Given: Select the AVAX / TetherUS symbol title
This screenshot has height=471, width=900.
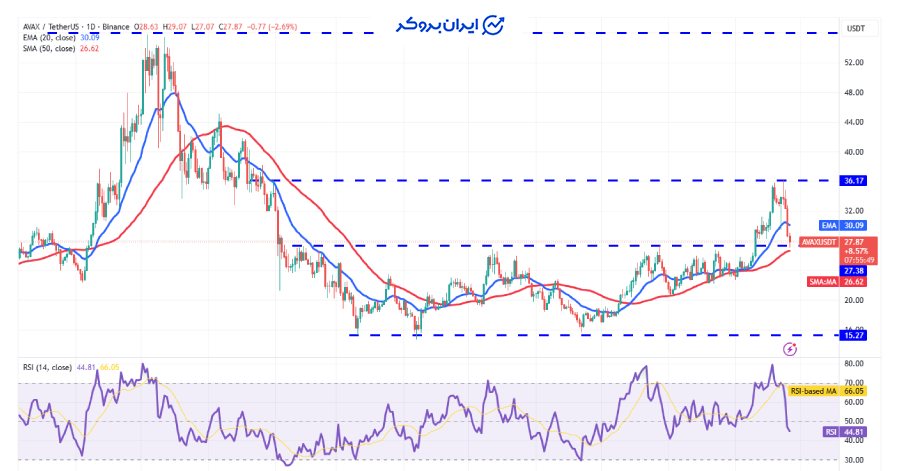Looking at the screenshot, I should pyautogui.click(x=54, y=28).
